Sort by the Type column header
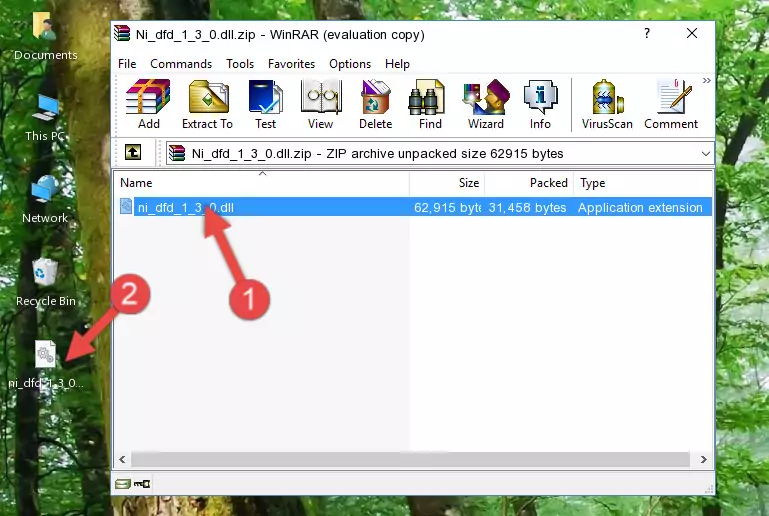This screenshot has height=516, width=769. pos(642,183)
